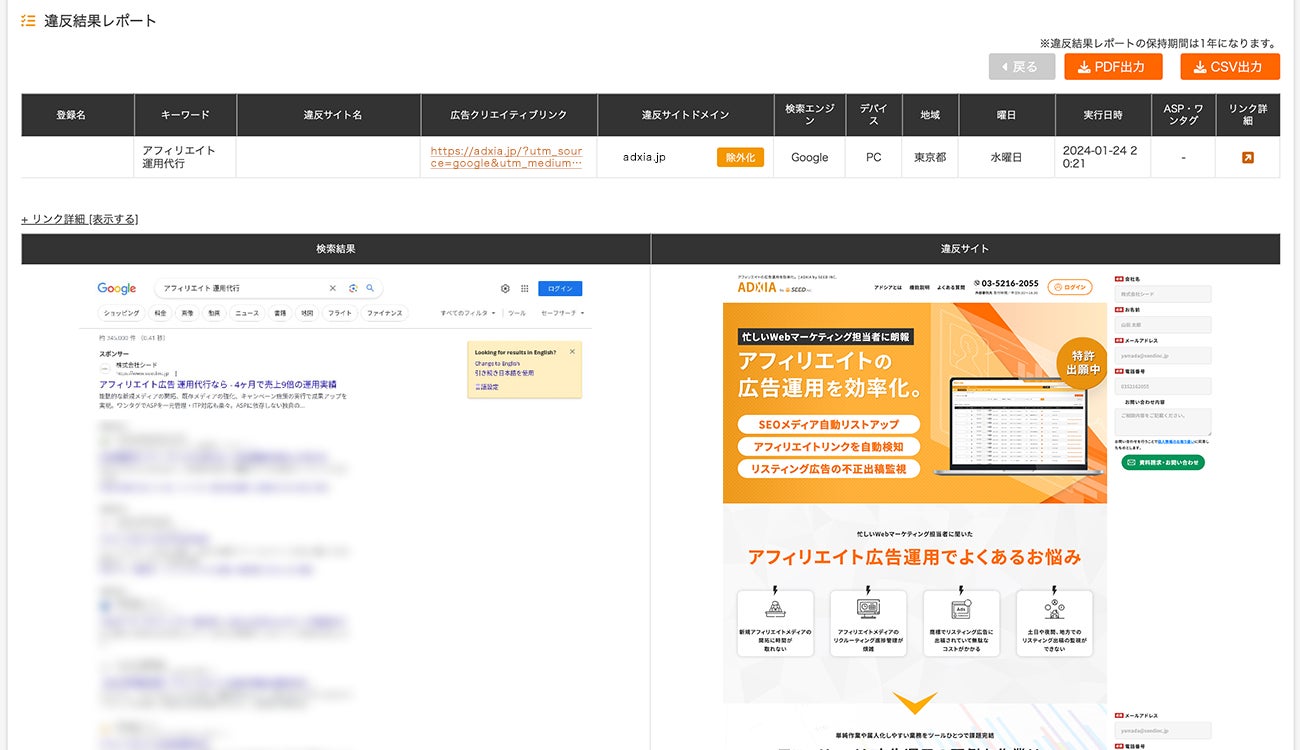Image resolution: width=1300 pixels, height=750 pixels.
Task: Open Google apps grid icon in screenshot
Action: (x=524, y=288)
